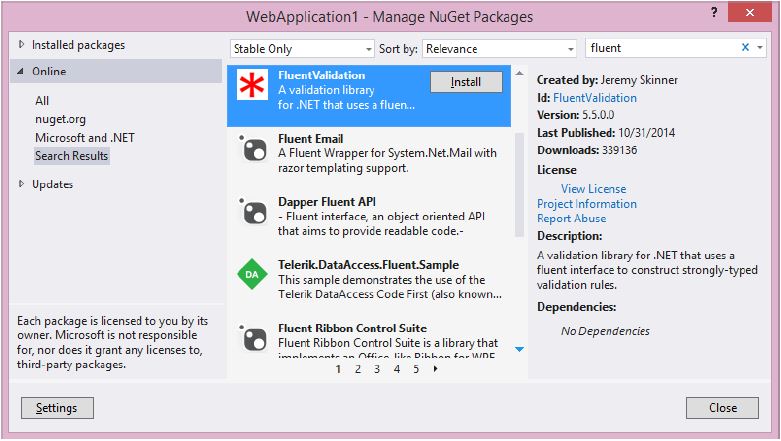Click the Fluent Email package icon
The height and width of the screenshot is (441, 781).
point(253,148)
